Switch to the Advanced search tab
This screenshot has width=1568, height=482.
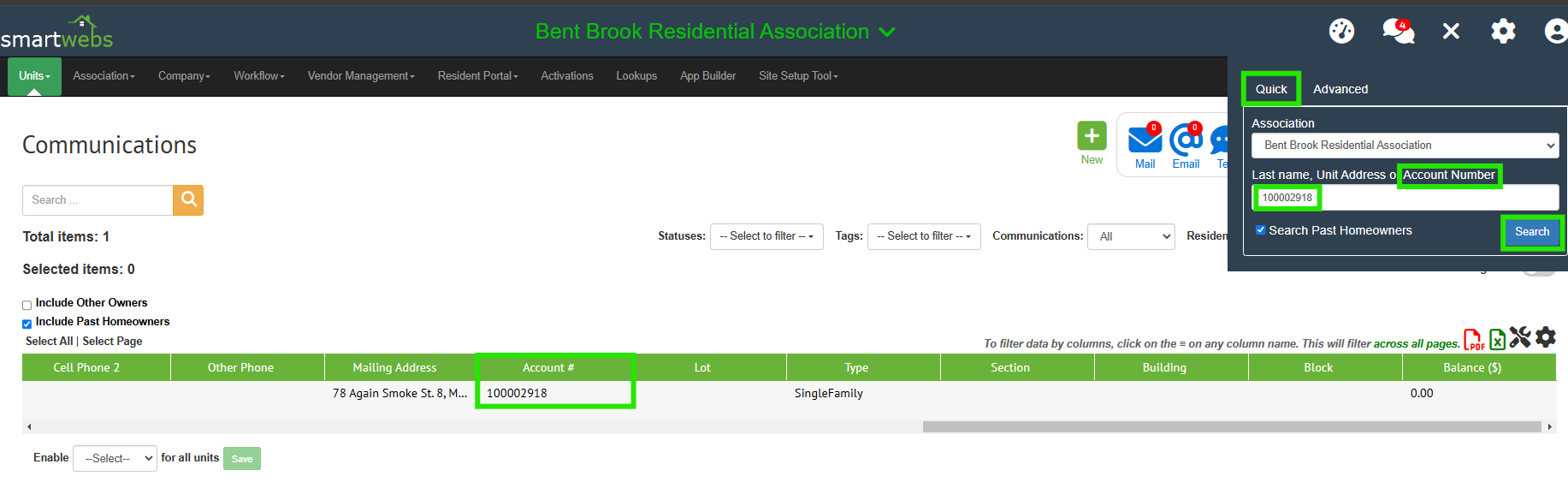(1340, 89)
